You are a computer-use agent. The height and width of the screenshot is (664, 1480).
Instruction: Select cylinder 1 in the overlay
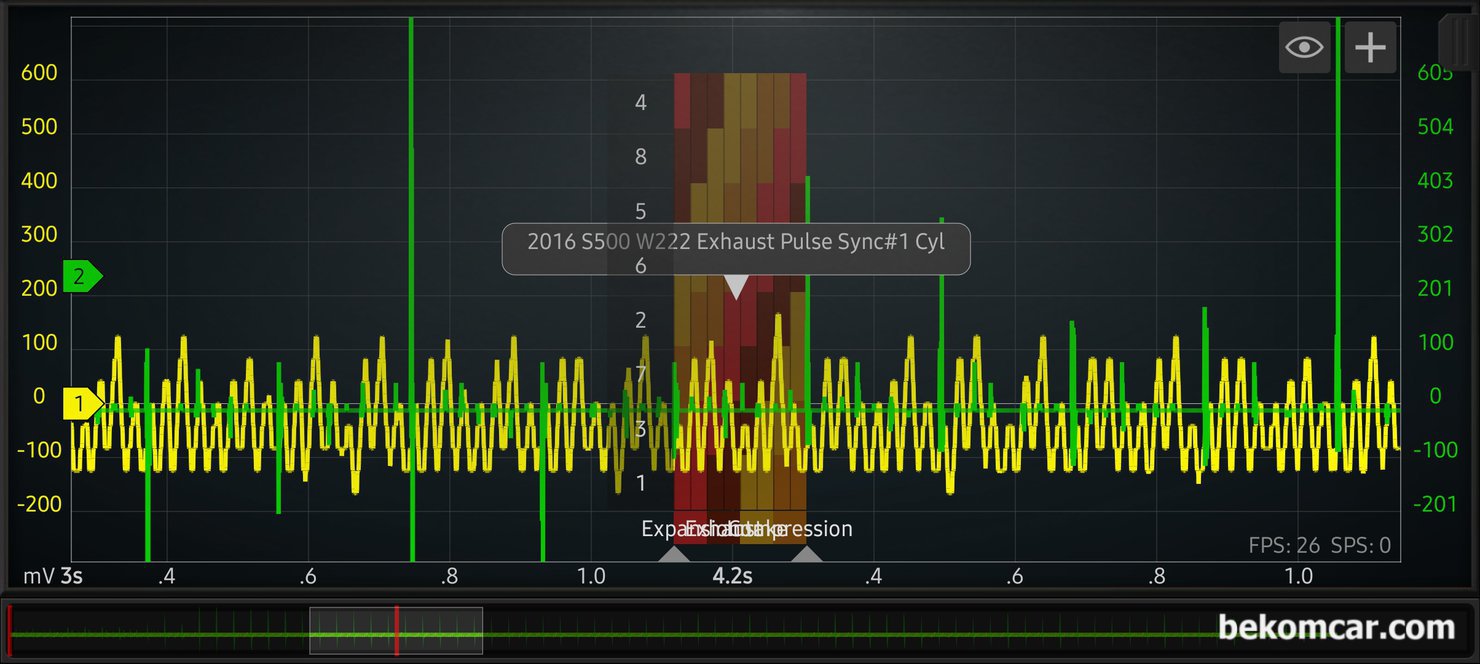tap(641, 483)
